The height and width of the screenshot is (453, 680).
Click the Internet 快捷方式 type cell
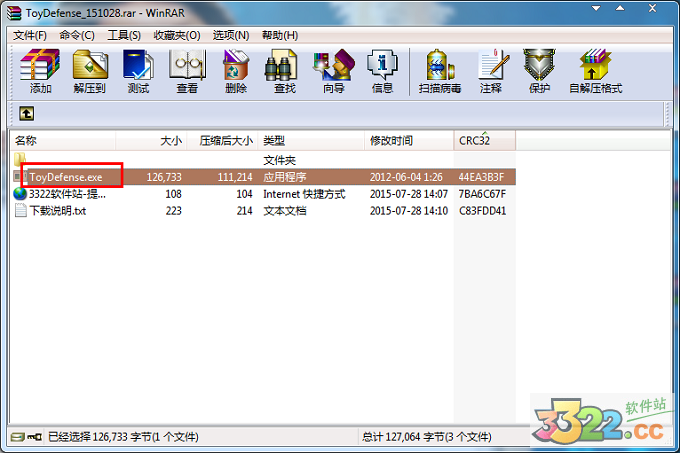[x=304, y=194]
